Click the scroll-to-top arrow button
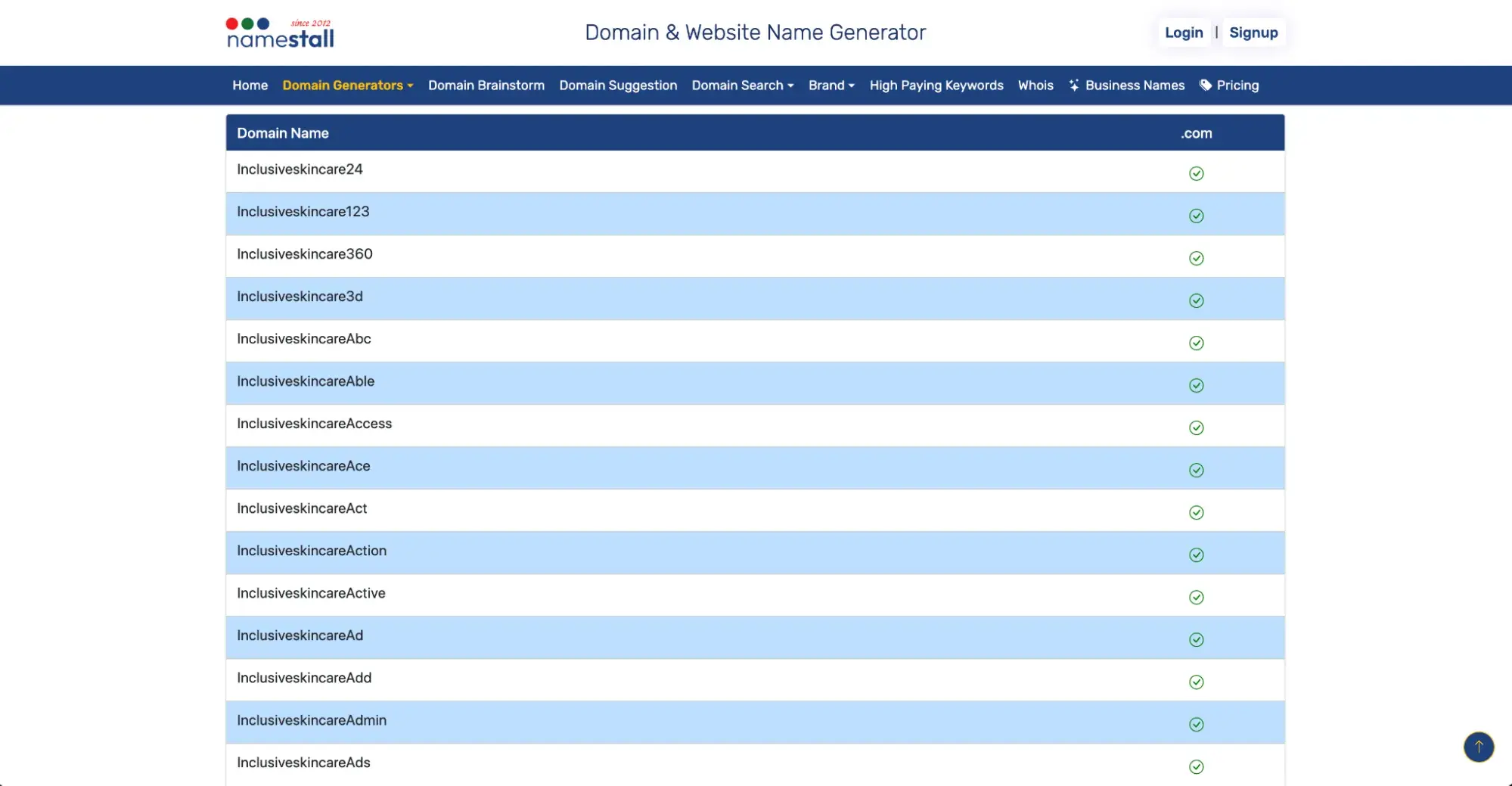Image resolution: width=1512 pixels, height=786 pixels. point(1478,747)
